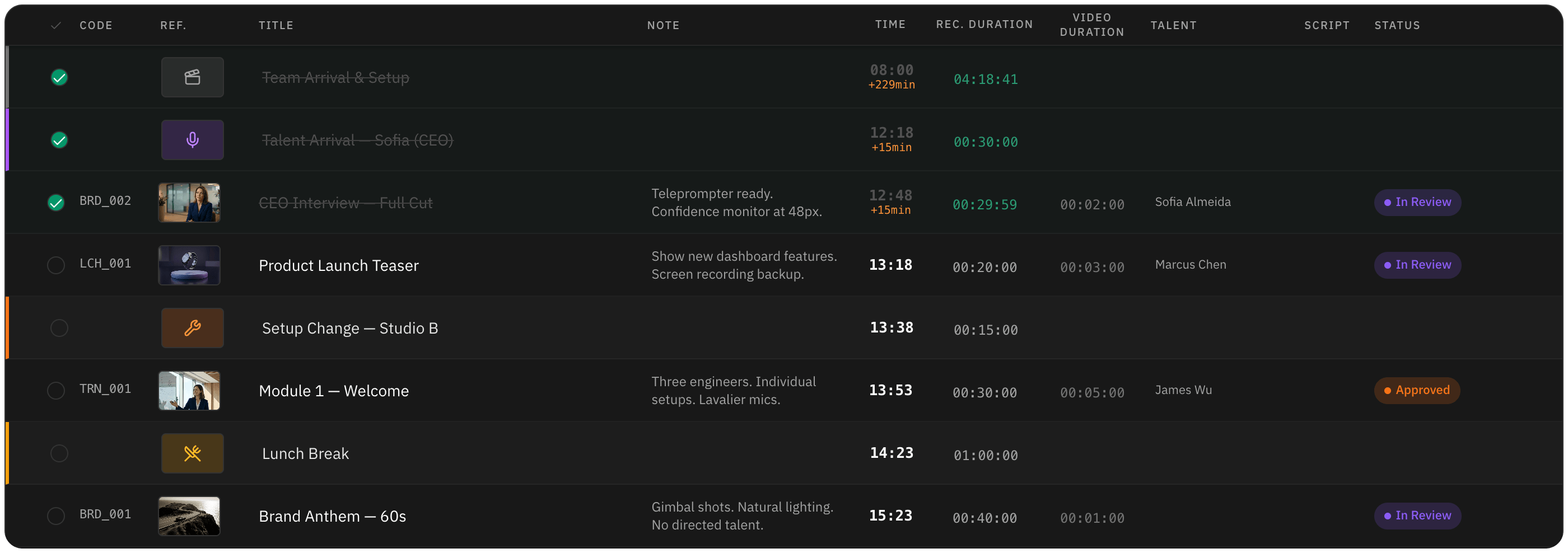This screenshot has width=1568, height=553.
Task: Open the Module 1 — Welcome thumbnail
Action: [189, 391]
